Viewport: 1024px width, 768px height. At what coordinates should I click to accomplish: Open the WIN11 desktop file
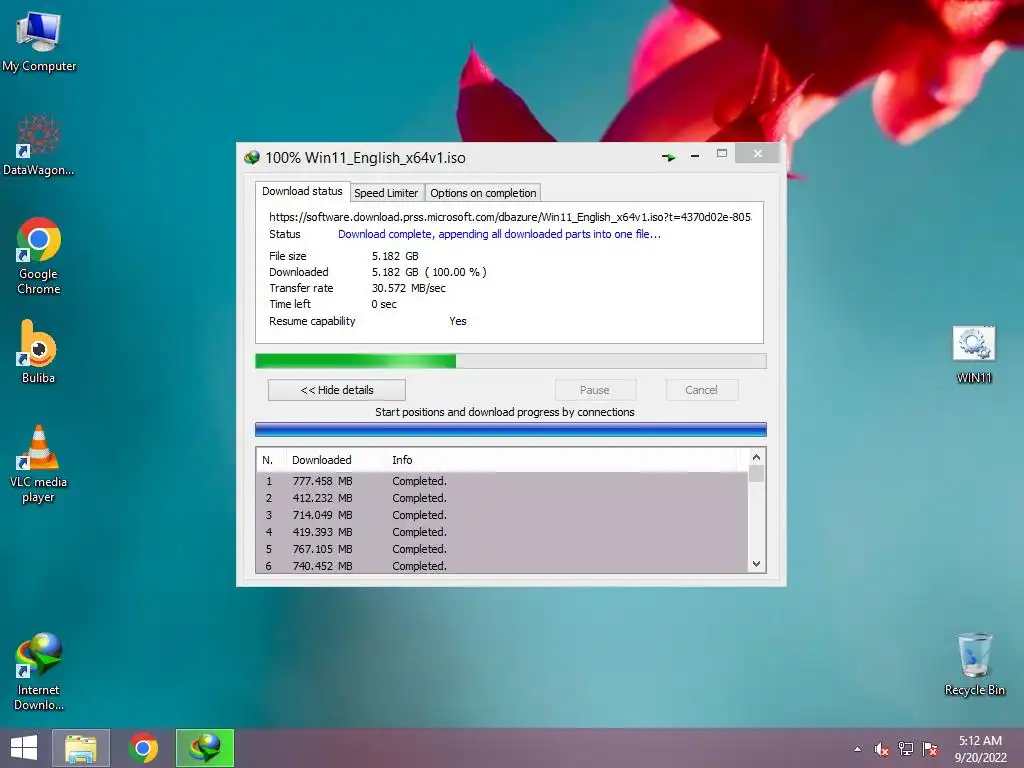[x=974, y=355]
